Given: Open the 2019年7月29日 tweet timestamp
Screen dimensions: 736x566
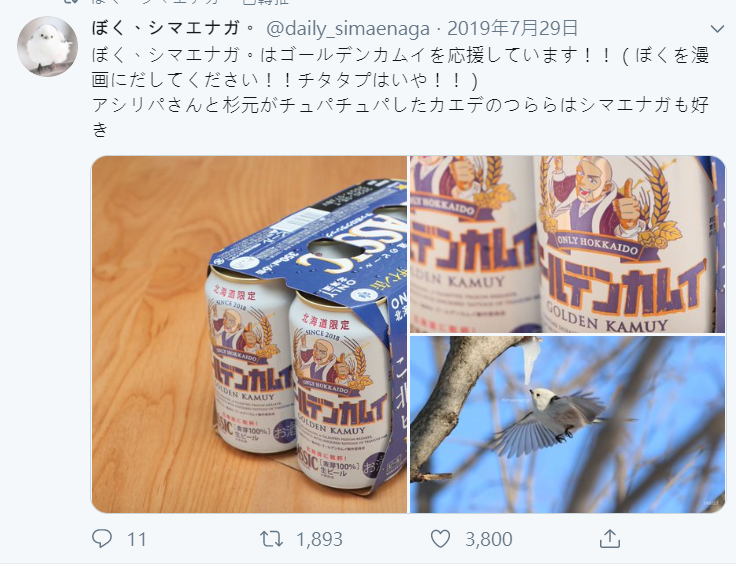Looking at the screenshot, I should tap(513, 29).
